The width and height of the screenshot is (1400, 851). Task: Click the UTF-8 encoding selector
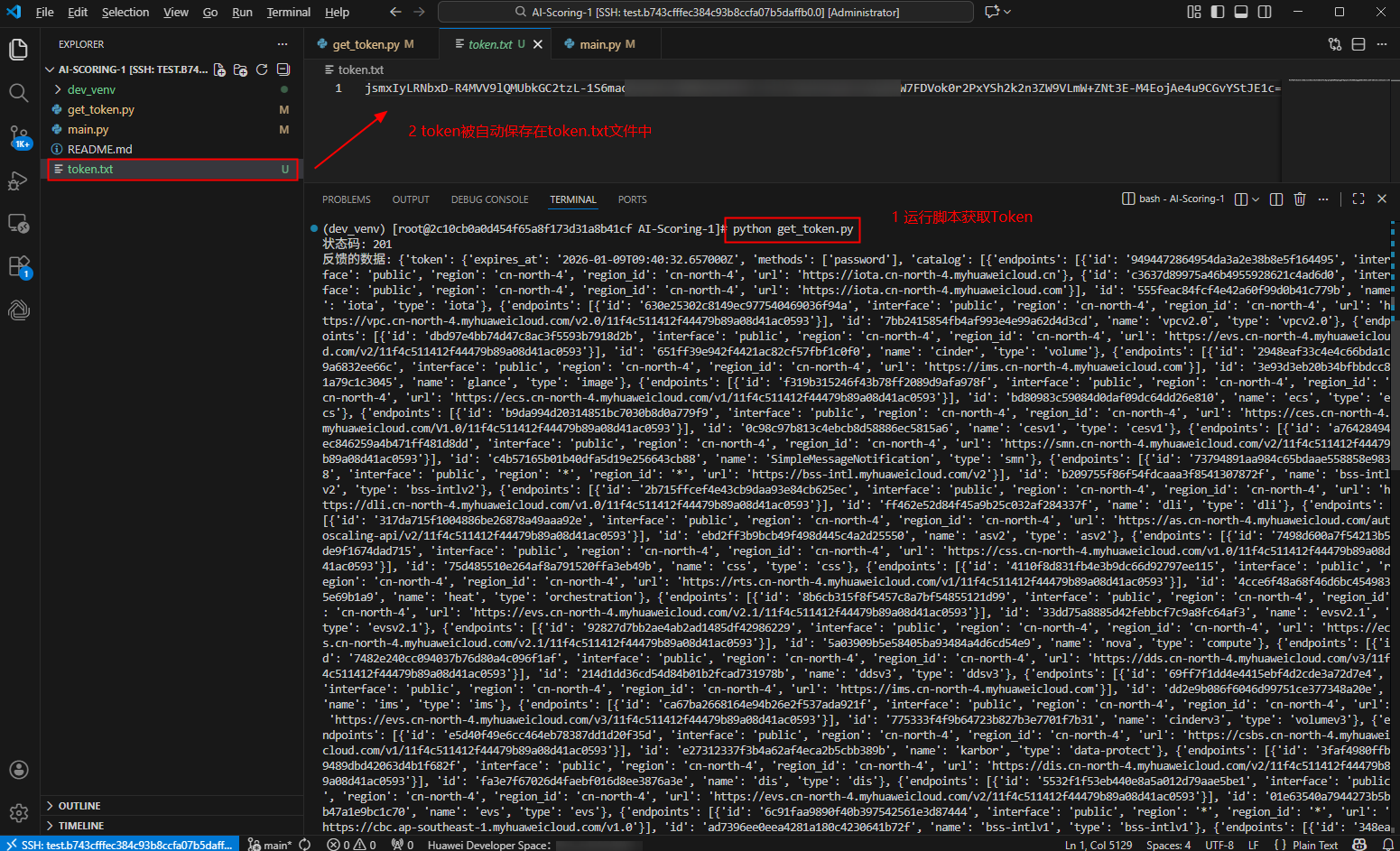[x=1219, y=845]
